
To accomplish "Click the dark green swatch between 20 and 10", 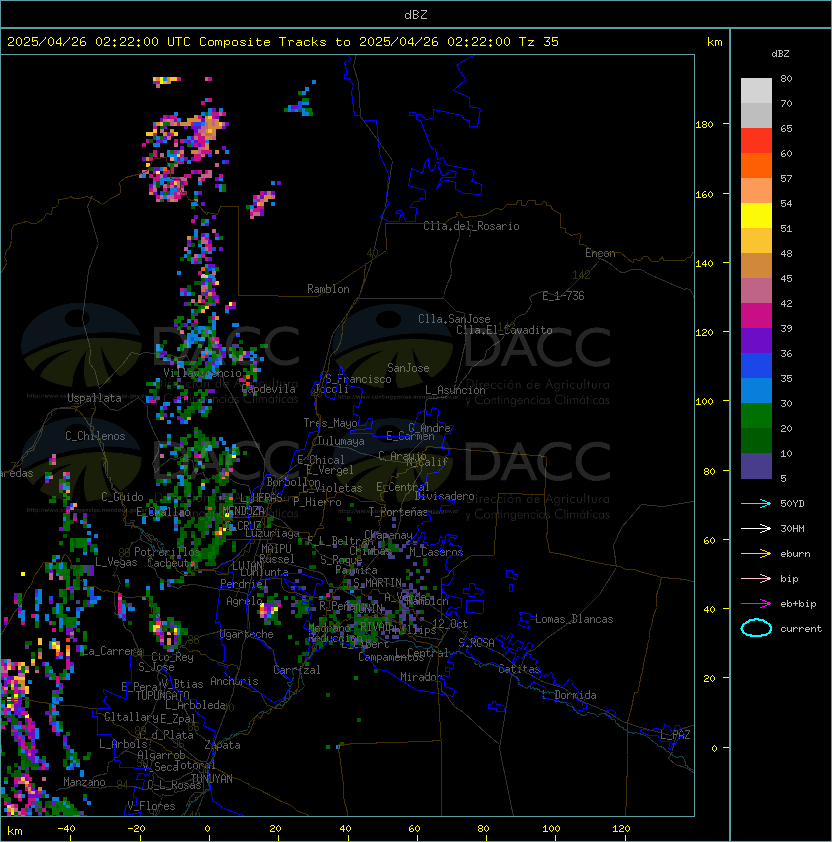I will (756, 440).
